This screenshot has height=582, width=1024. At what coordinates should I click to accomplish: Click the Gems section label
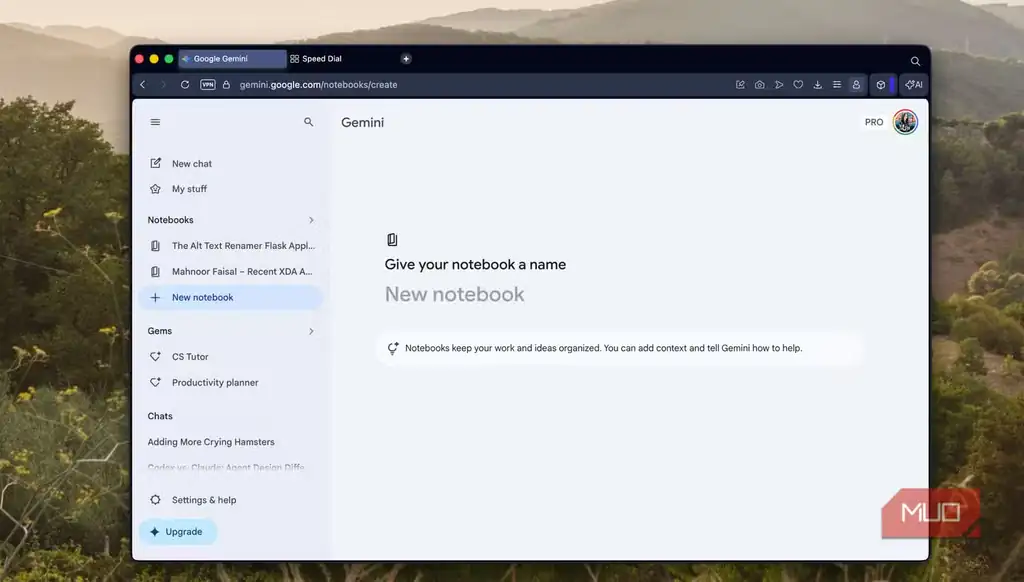(159, 331)
